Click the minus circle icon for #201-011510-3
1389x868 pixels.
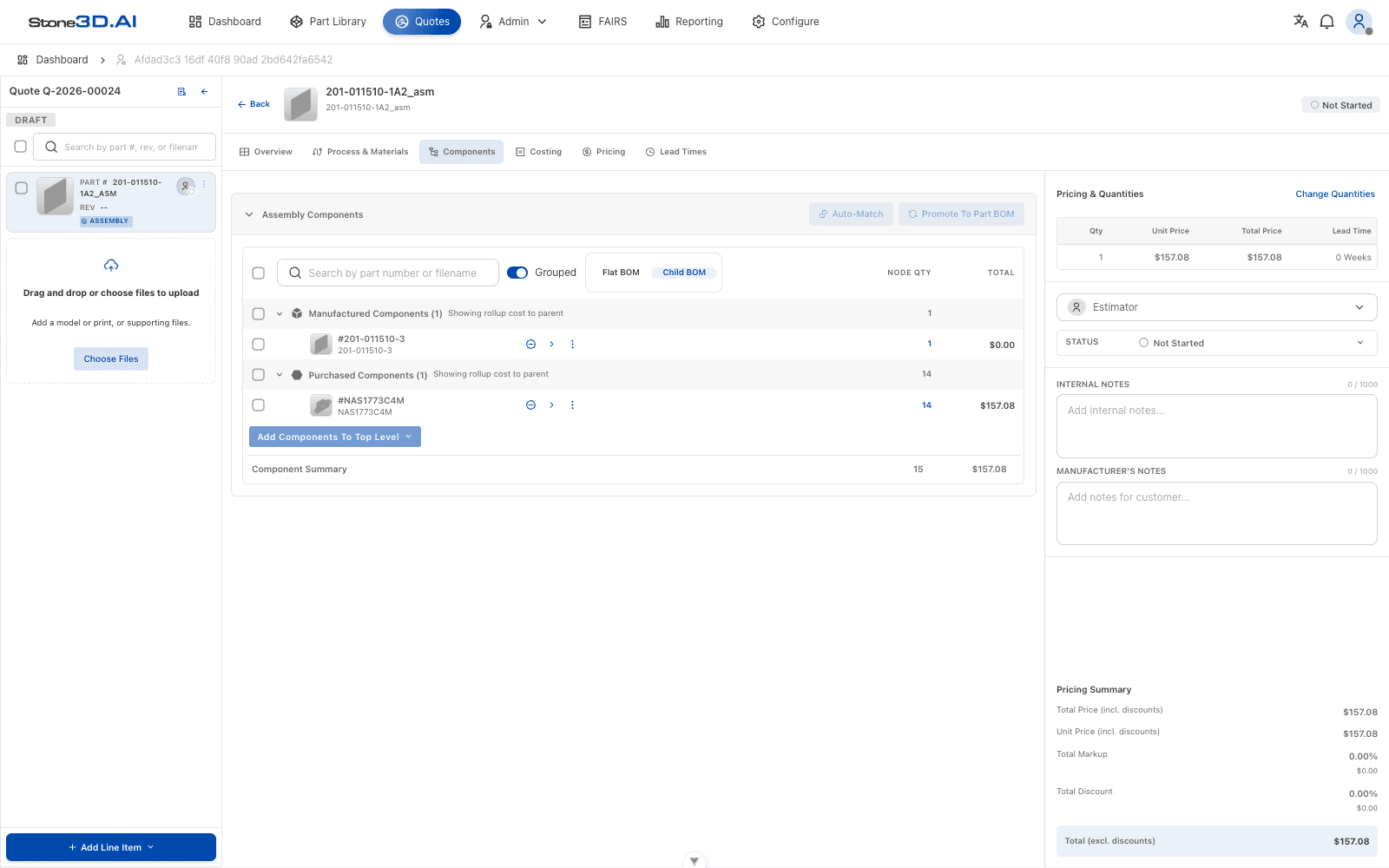(530, 345)
